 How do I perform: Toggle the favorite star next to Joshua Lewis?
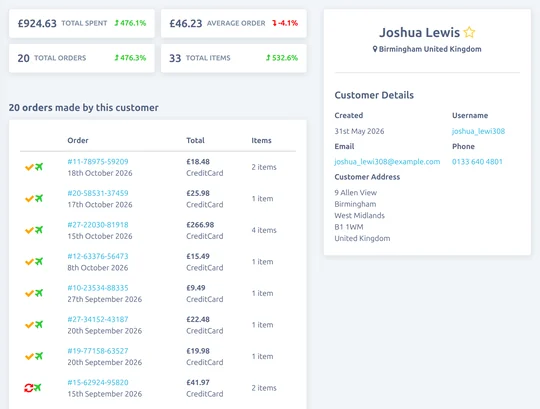(x=469, y=32)
